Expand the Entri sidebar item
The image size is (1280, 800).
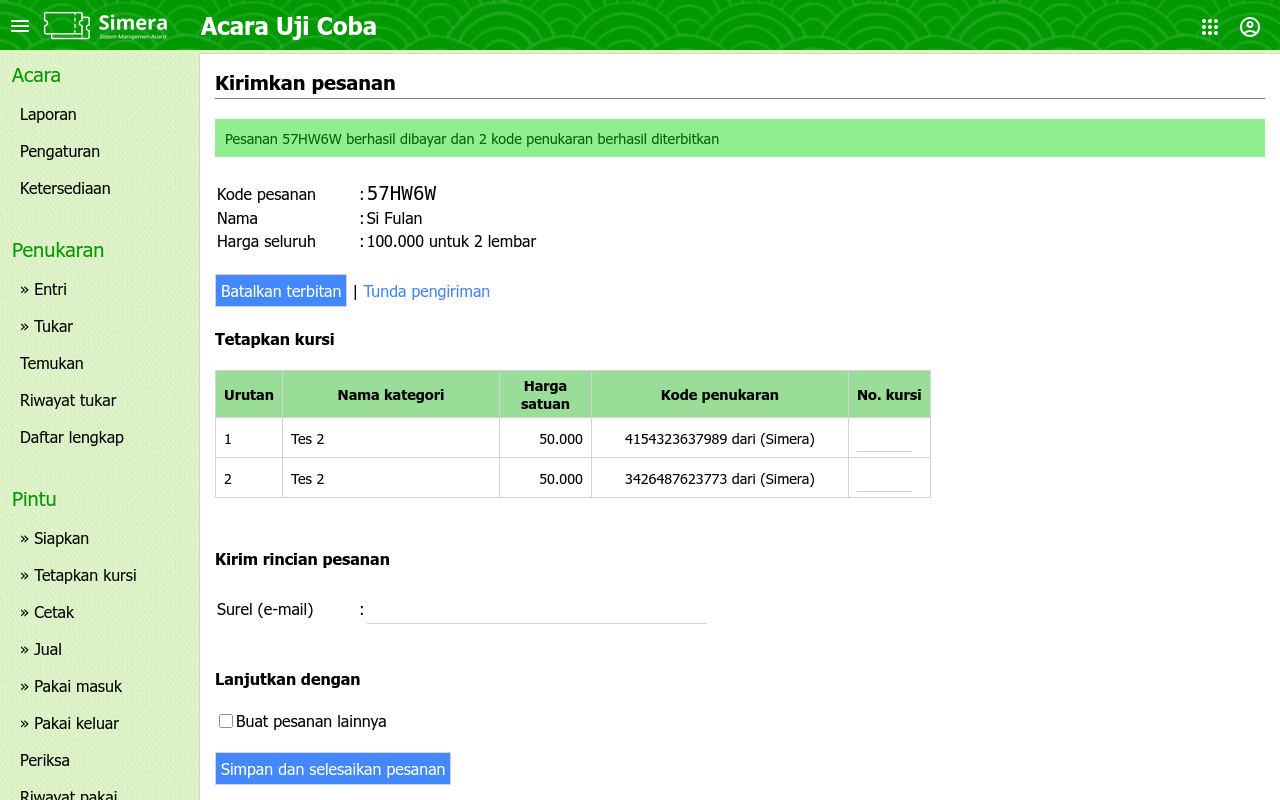pyautogui.click(x=43, y=289)
